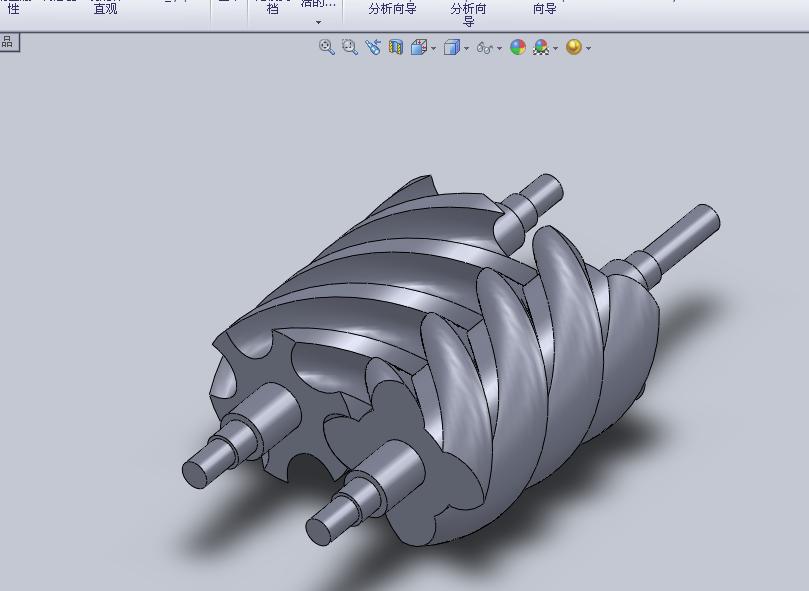Click the Zoom to Fit magnifier icon
809x591 pixels.
tap(326, 47)
